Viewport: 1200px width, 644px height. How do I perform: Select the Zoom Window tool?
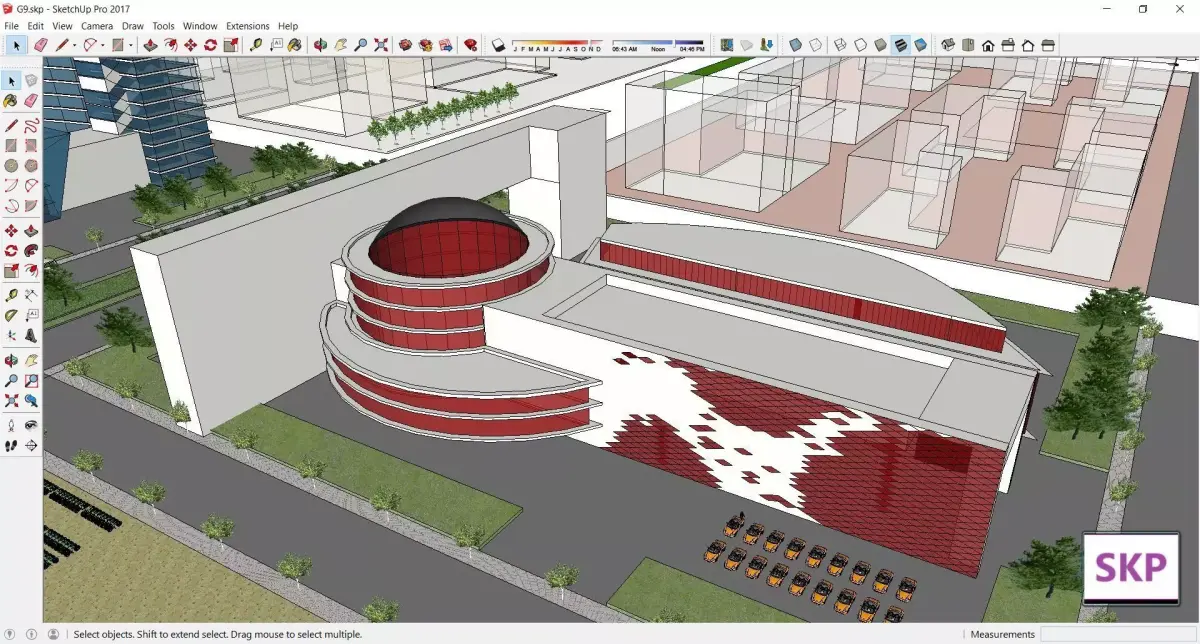[x=31, y=381]
